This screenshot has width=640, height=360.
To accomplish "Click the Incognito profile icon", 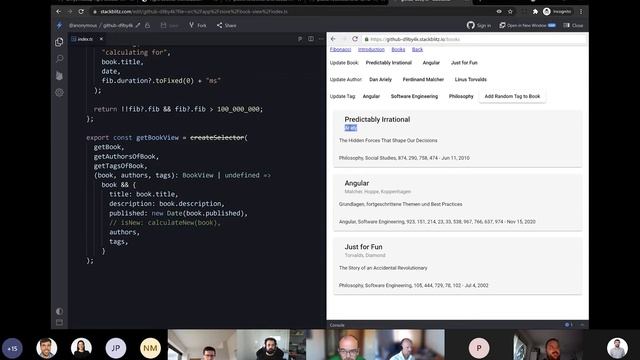I will (x=557, y=11).
